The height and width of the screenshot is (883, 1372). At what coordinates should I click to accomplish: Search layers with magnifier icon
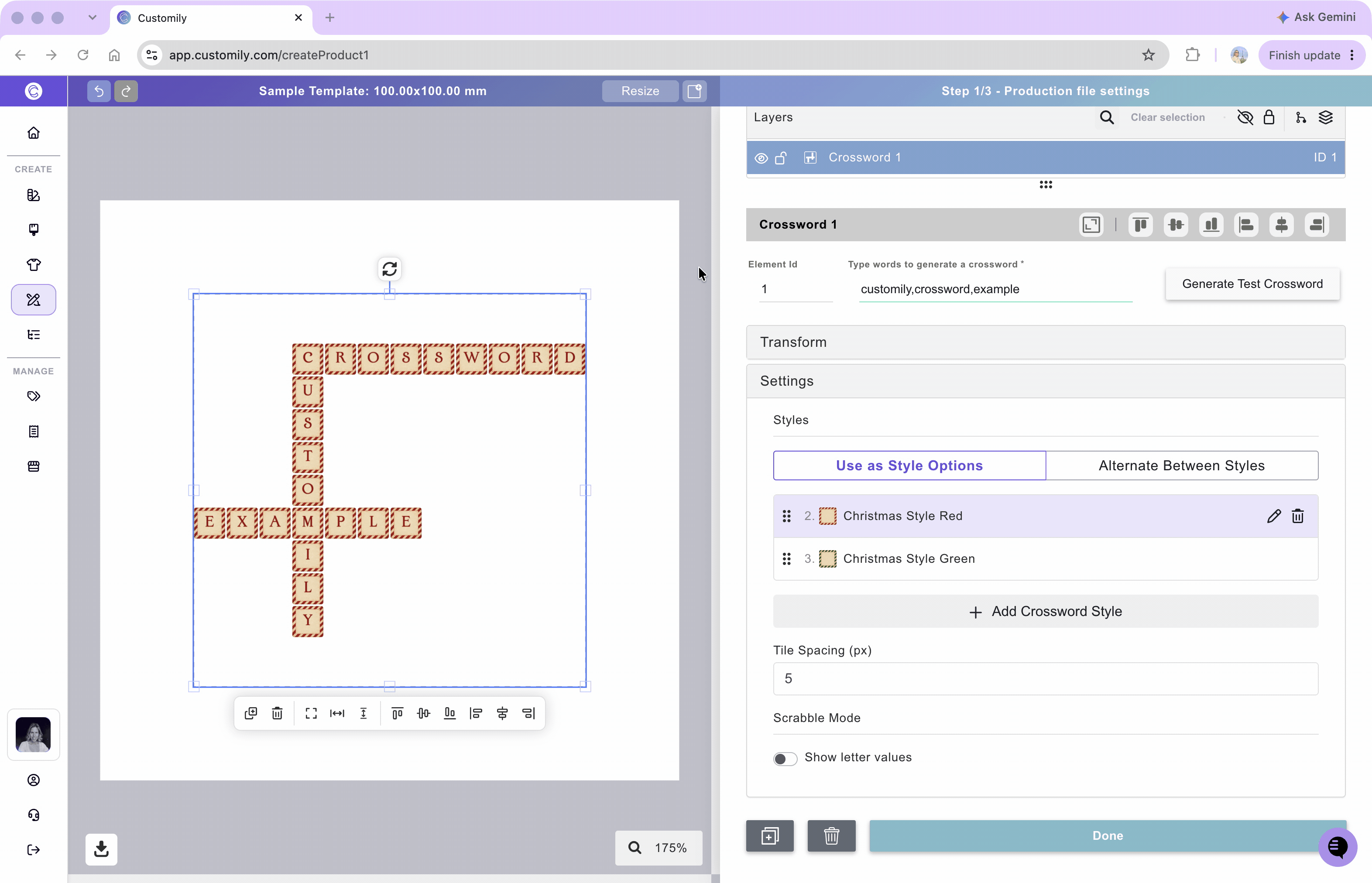tap(1106, 117)
